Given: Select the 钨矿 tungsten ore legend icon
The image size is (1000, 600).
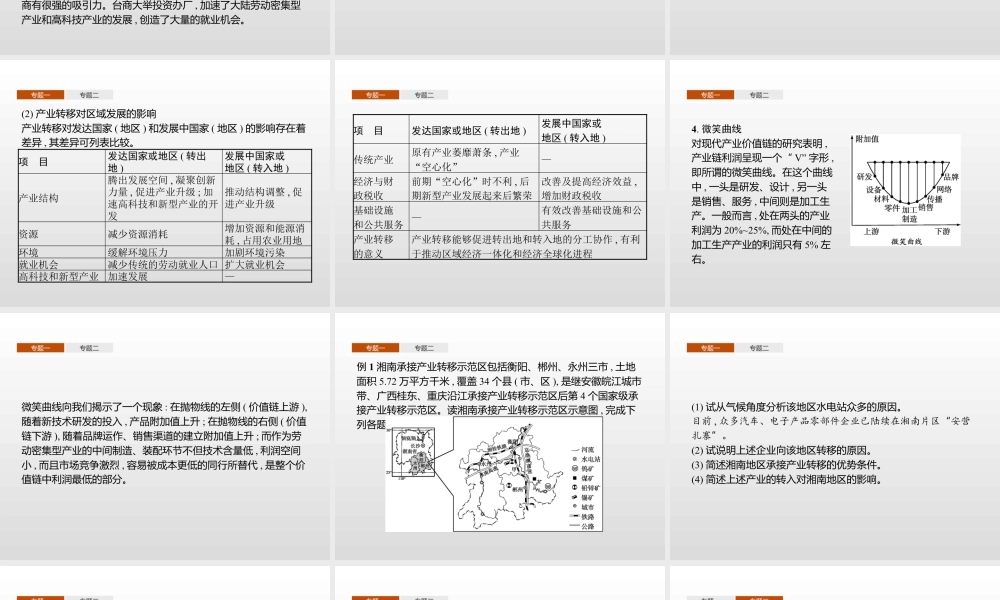Looking at the screenshot, I should 574,467.
